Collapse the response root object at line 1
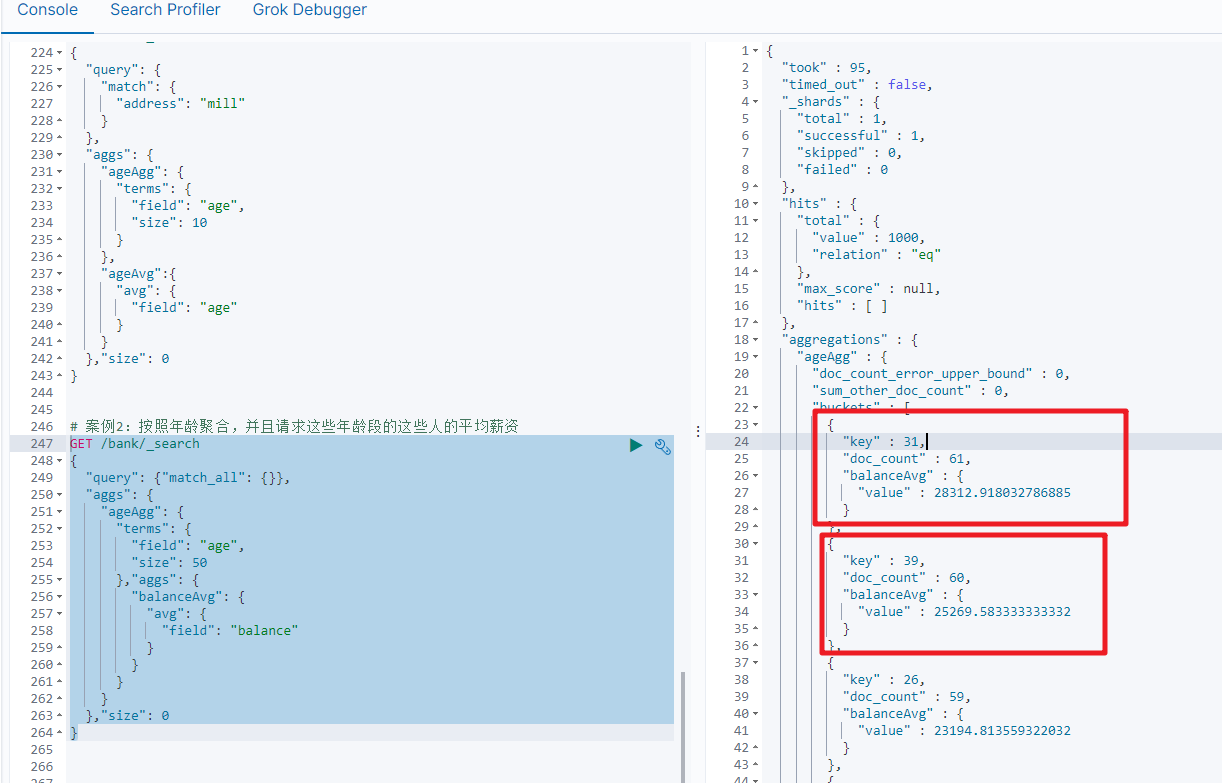 [755, 50]
